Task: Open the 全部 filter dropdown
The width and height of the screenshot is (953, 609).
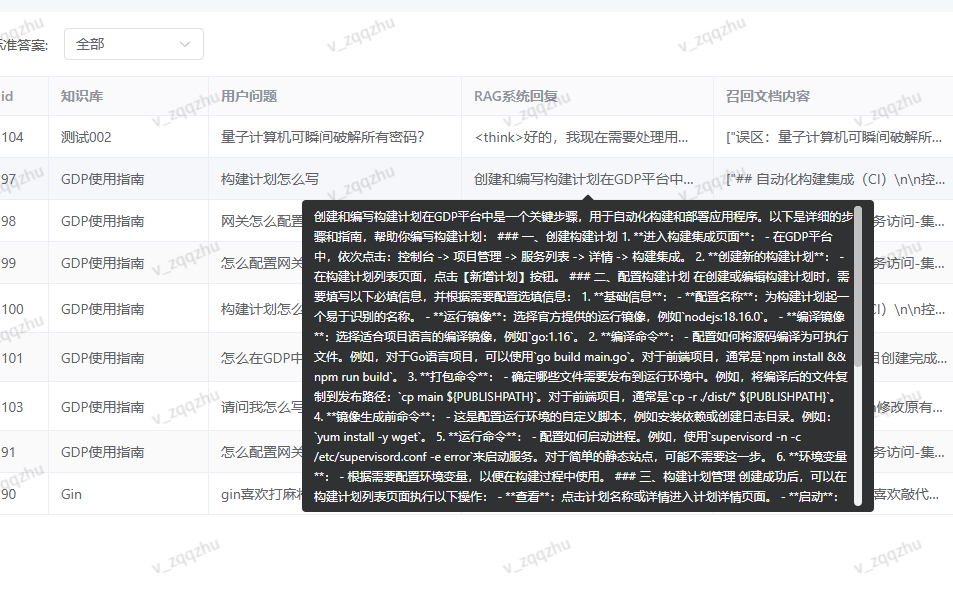Action: 133,44
